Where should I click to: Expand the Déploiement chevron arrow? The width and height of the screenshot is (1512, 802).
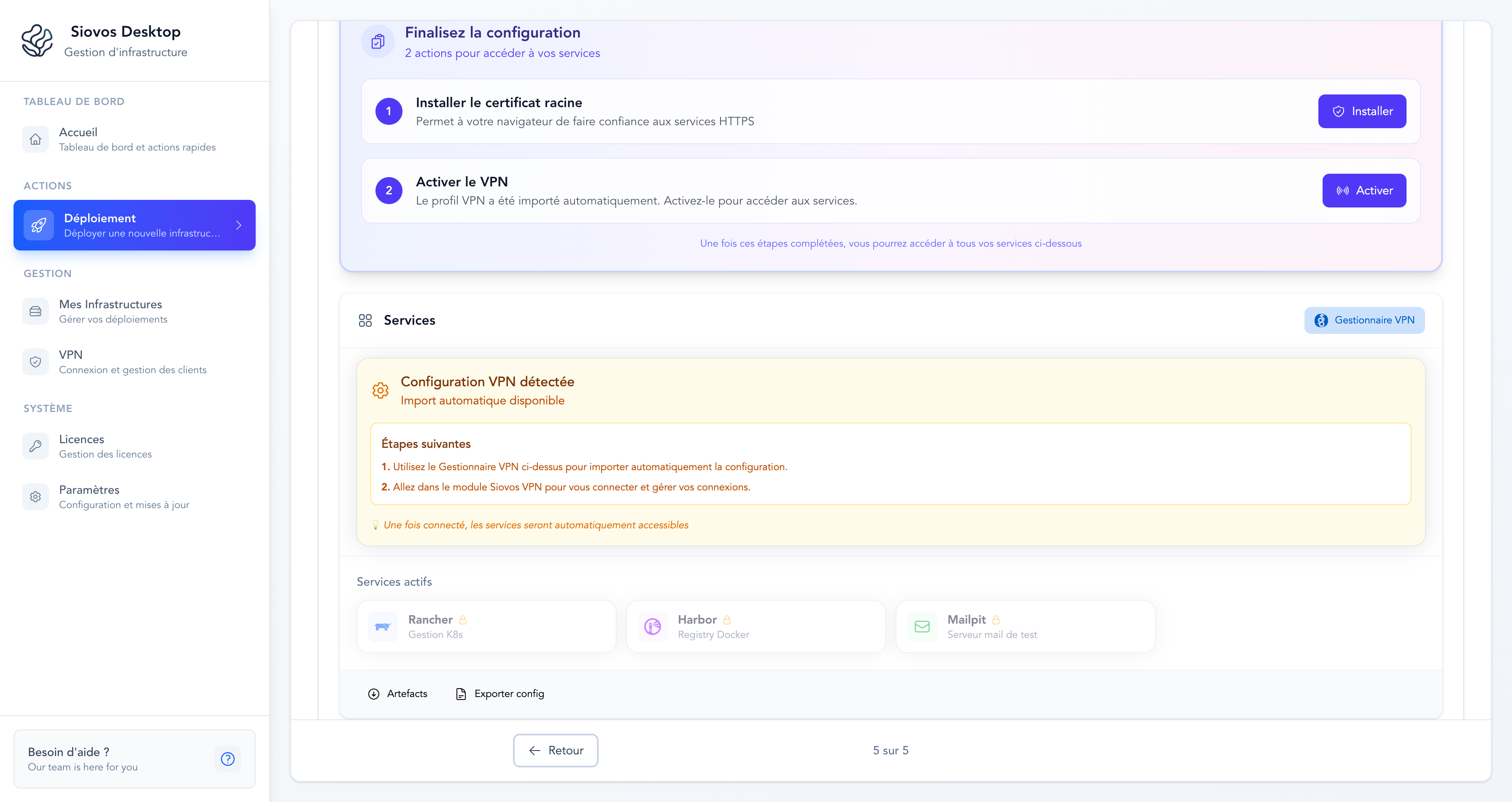[x=238, y=225]
